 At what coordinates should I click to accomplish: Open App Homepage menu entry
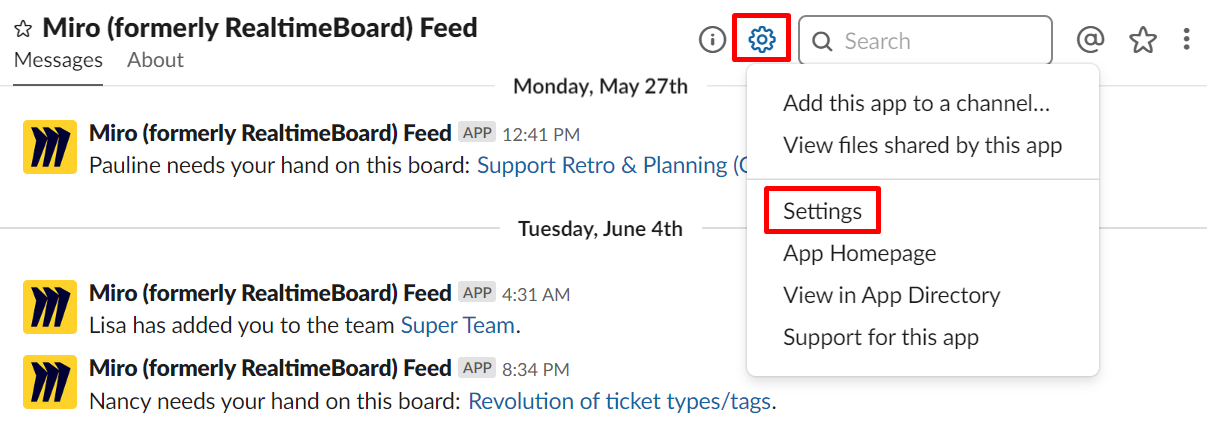(x=859, y=253)
